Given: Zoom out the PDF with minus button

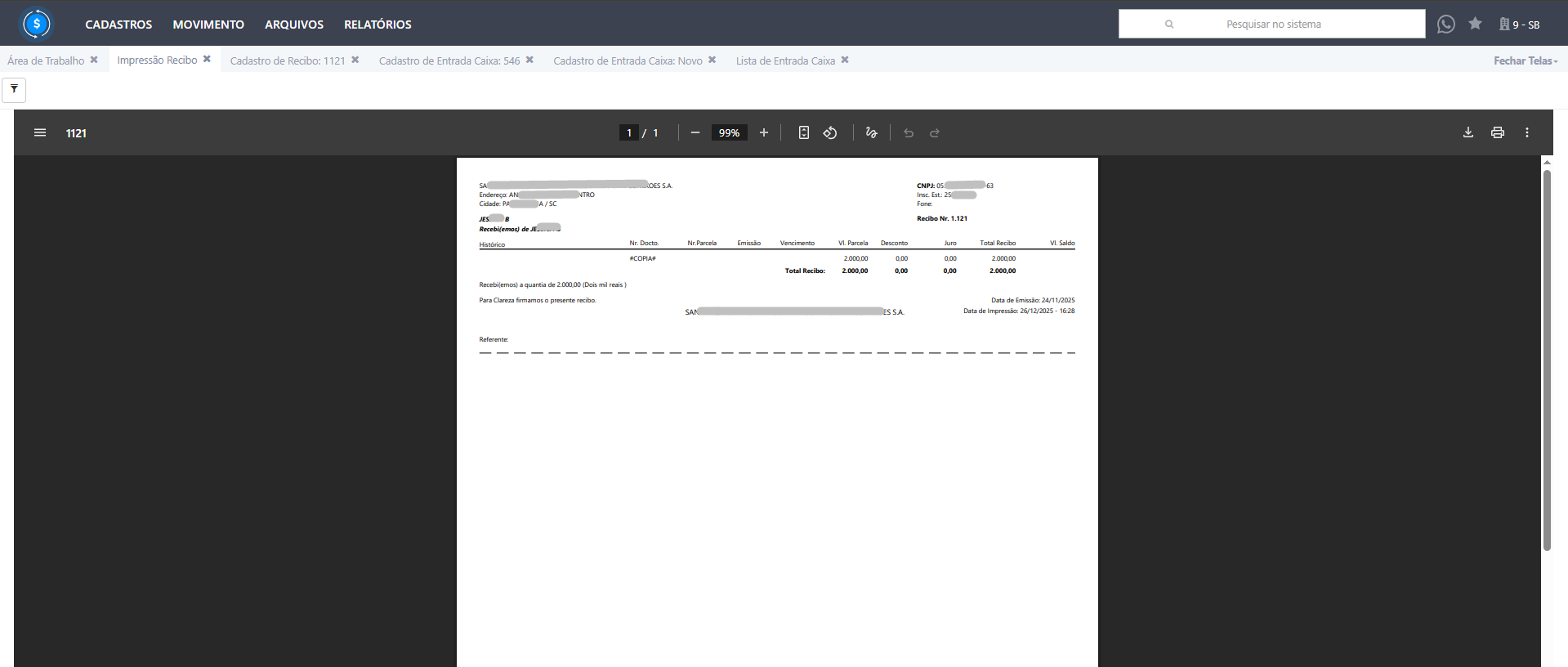Looking at the screenshot, I should (695, 132).
